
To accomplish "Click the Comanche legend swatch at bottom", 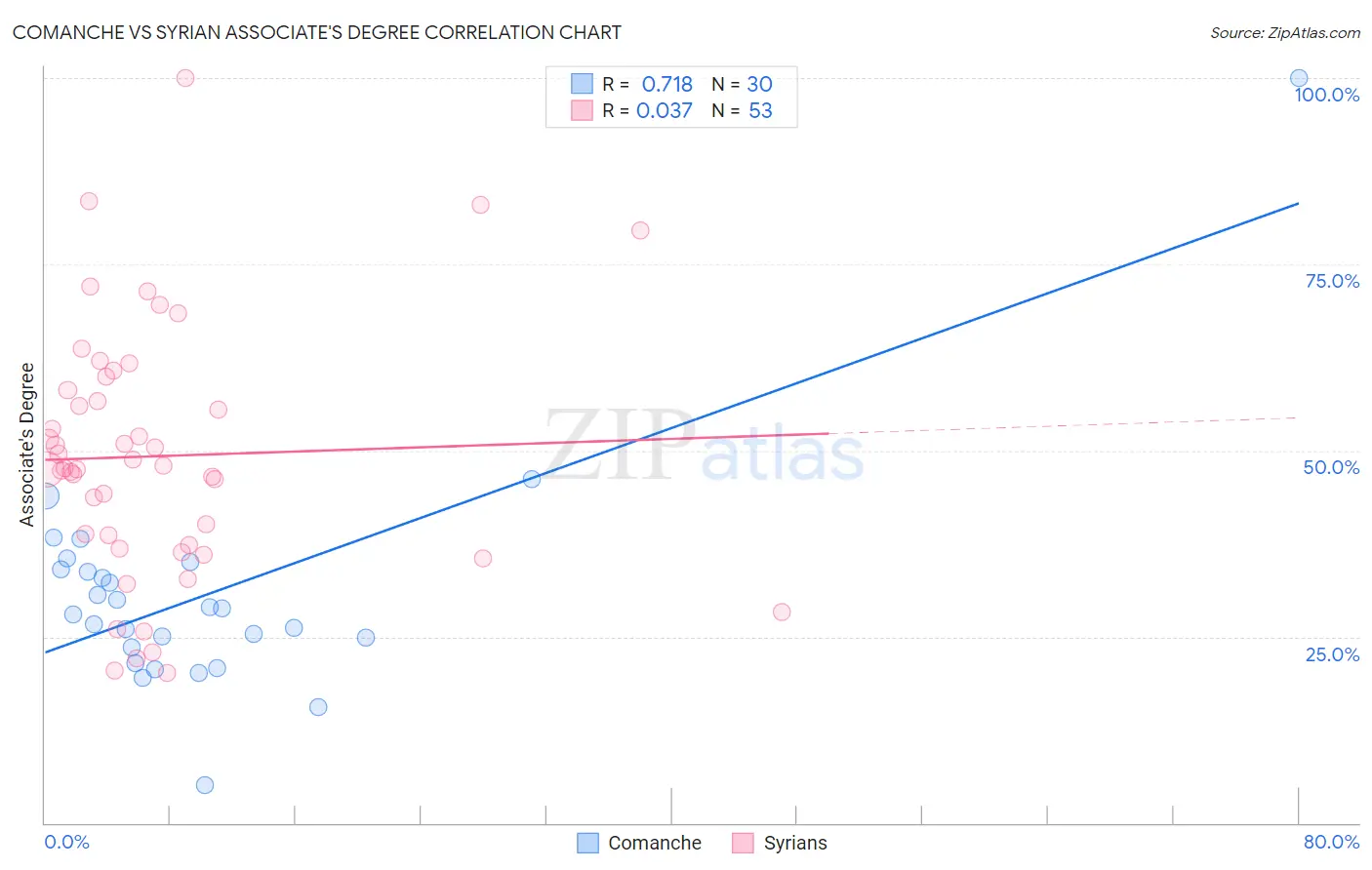I will point(587,843).
